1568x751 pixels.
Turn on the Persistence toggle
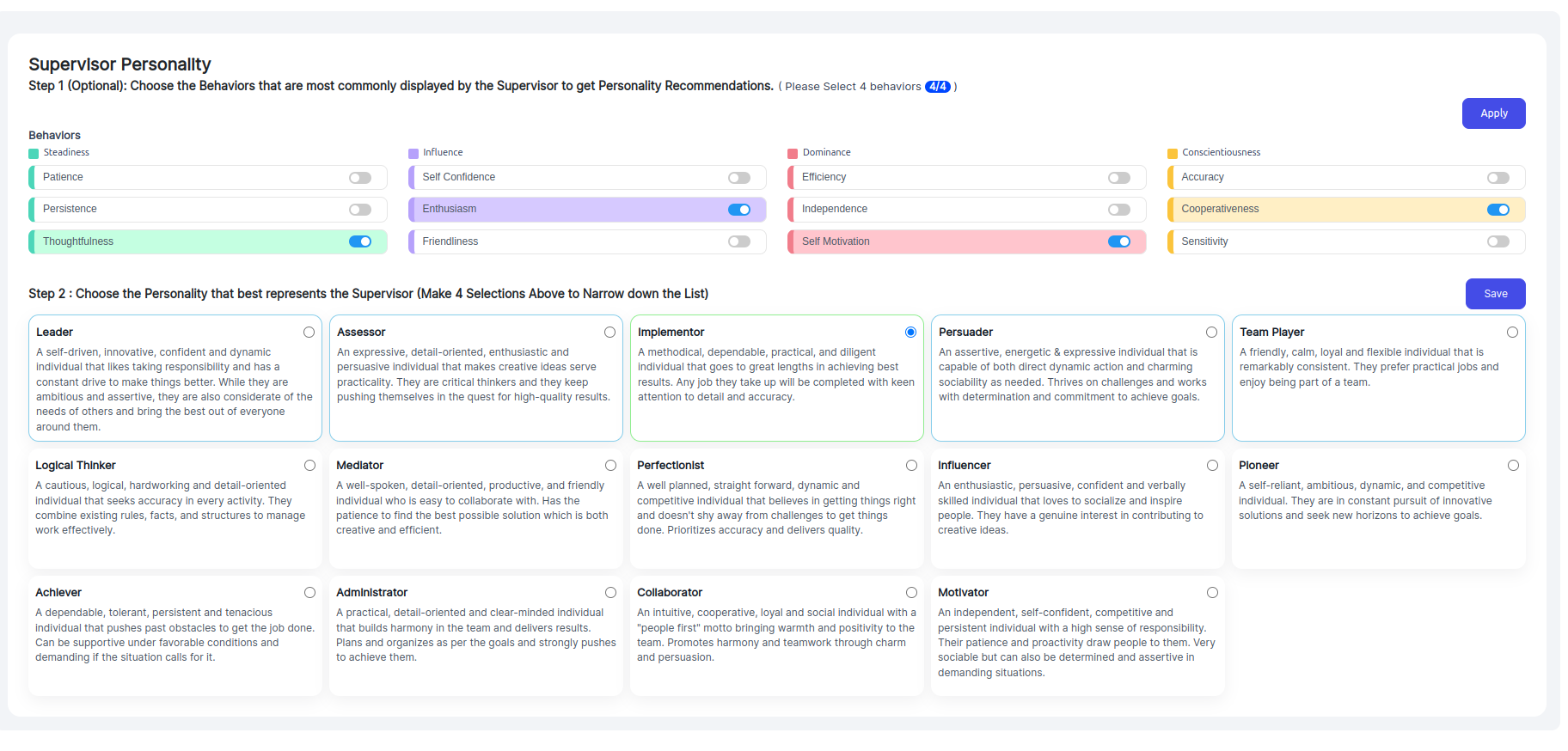(360, 210)
